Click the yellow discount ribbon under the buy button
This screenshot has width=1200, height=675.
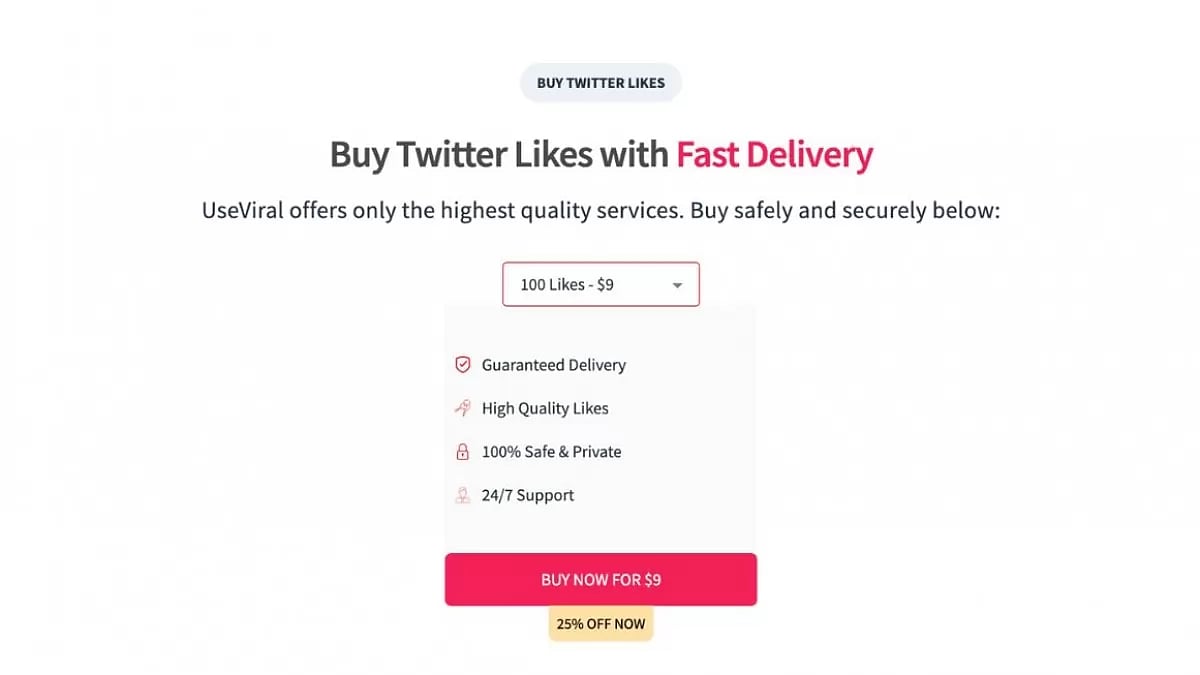[x=600, y=623]
